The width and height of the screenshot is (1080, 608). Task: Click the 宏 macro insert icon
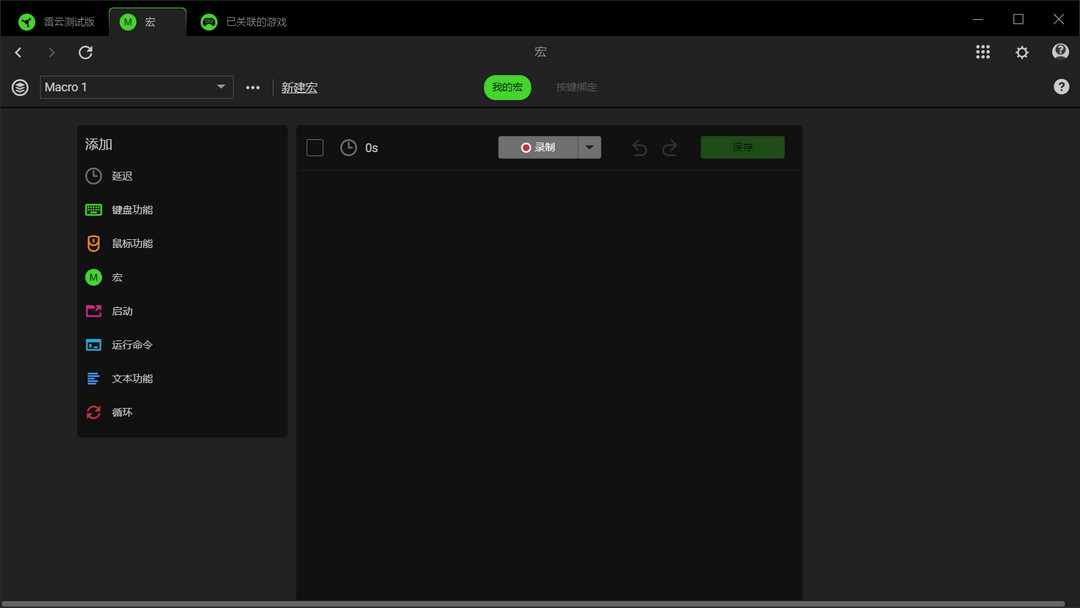click(x=92, y=277)
